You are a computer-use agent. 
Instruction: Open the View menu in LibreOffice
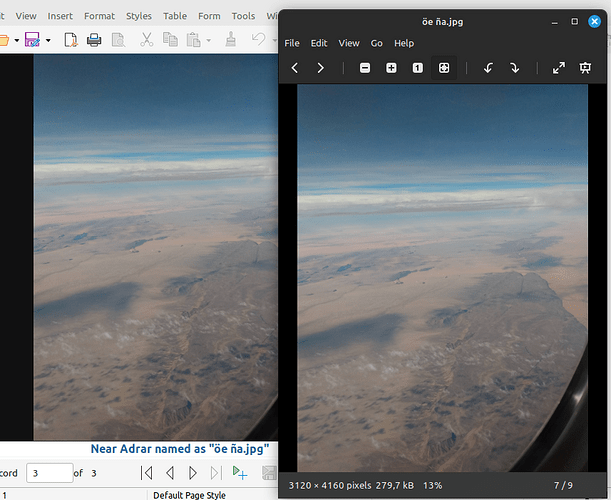(26, 16)
